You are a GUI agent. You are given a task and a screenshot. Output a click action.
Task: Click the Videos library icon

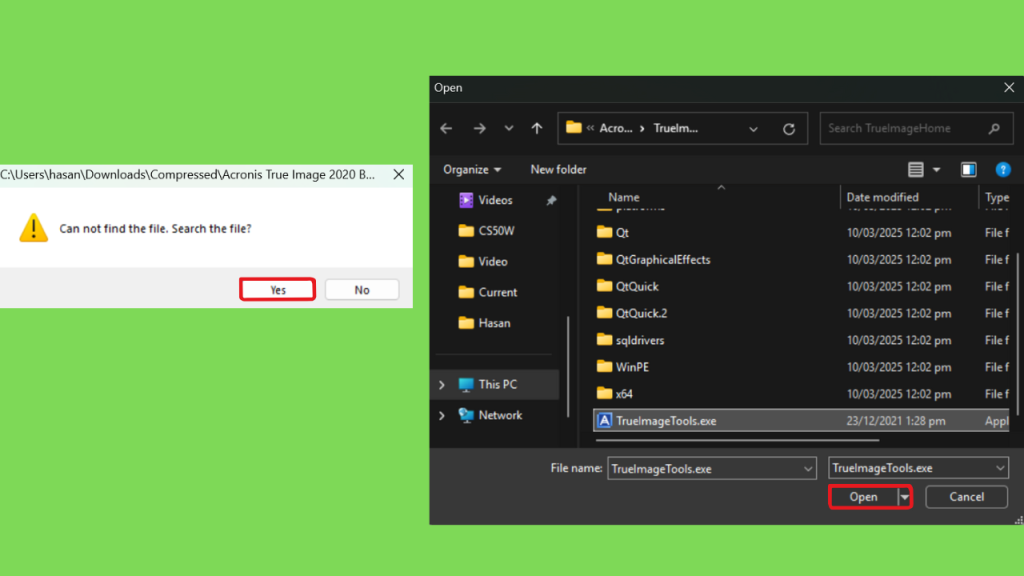click(x=466, y=200)
